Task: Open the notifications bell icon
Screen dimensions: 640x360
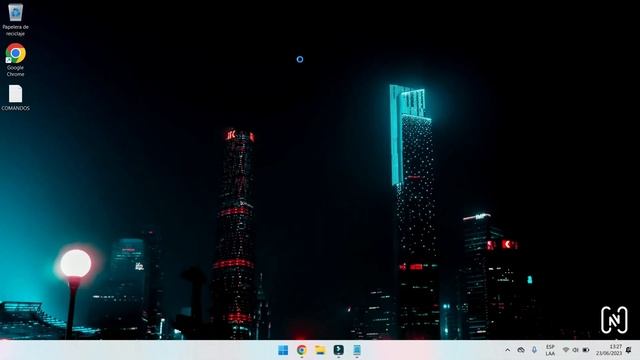Action: click(629, 350)
